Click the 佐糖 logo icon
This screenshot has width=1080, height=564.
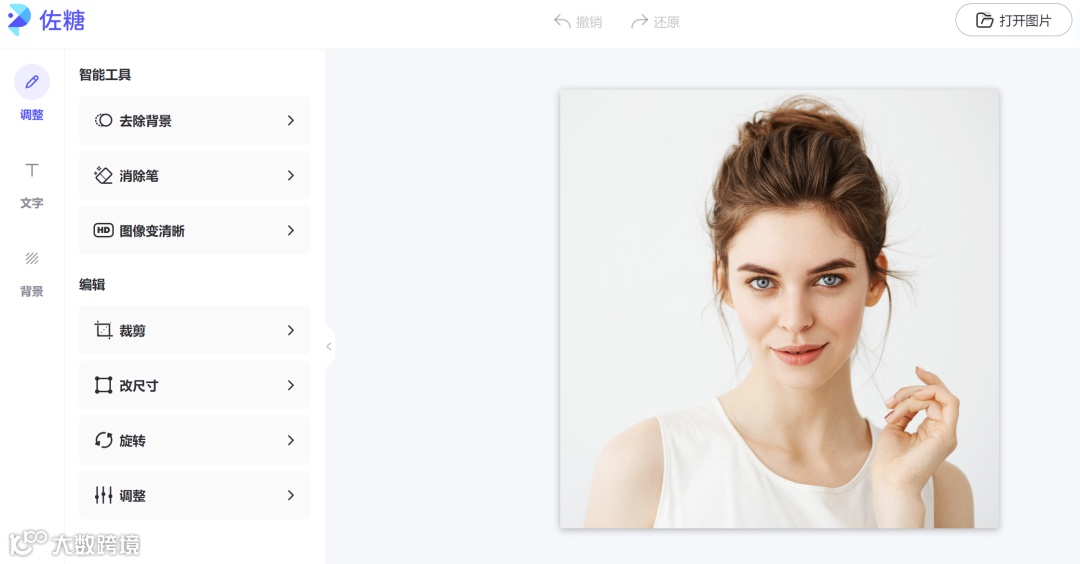point(19,19)
